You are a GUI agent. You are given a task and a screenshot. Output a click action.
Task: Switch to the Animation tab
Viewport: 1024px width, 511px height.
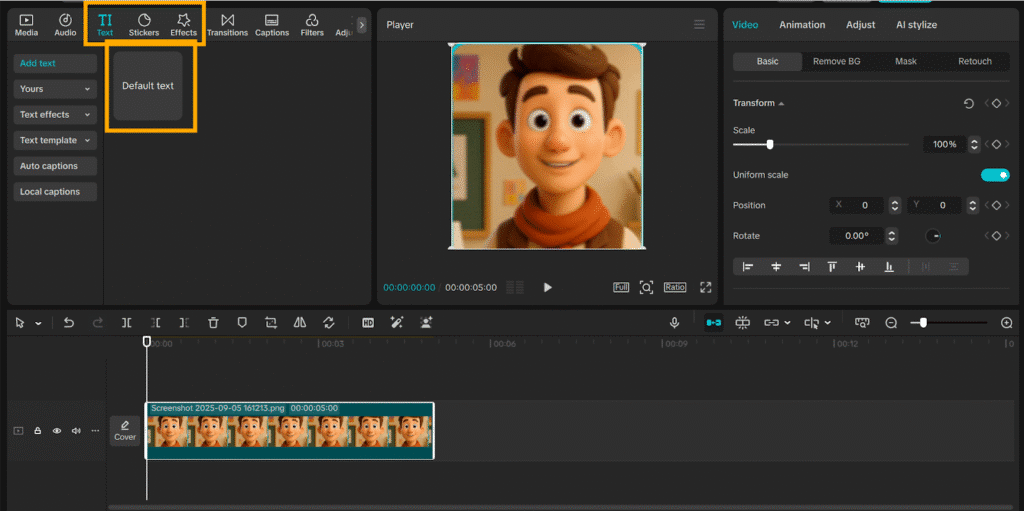[802, 25]
